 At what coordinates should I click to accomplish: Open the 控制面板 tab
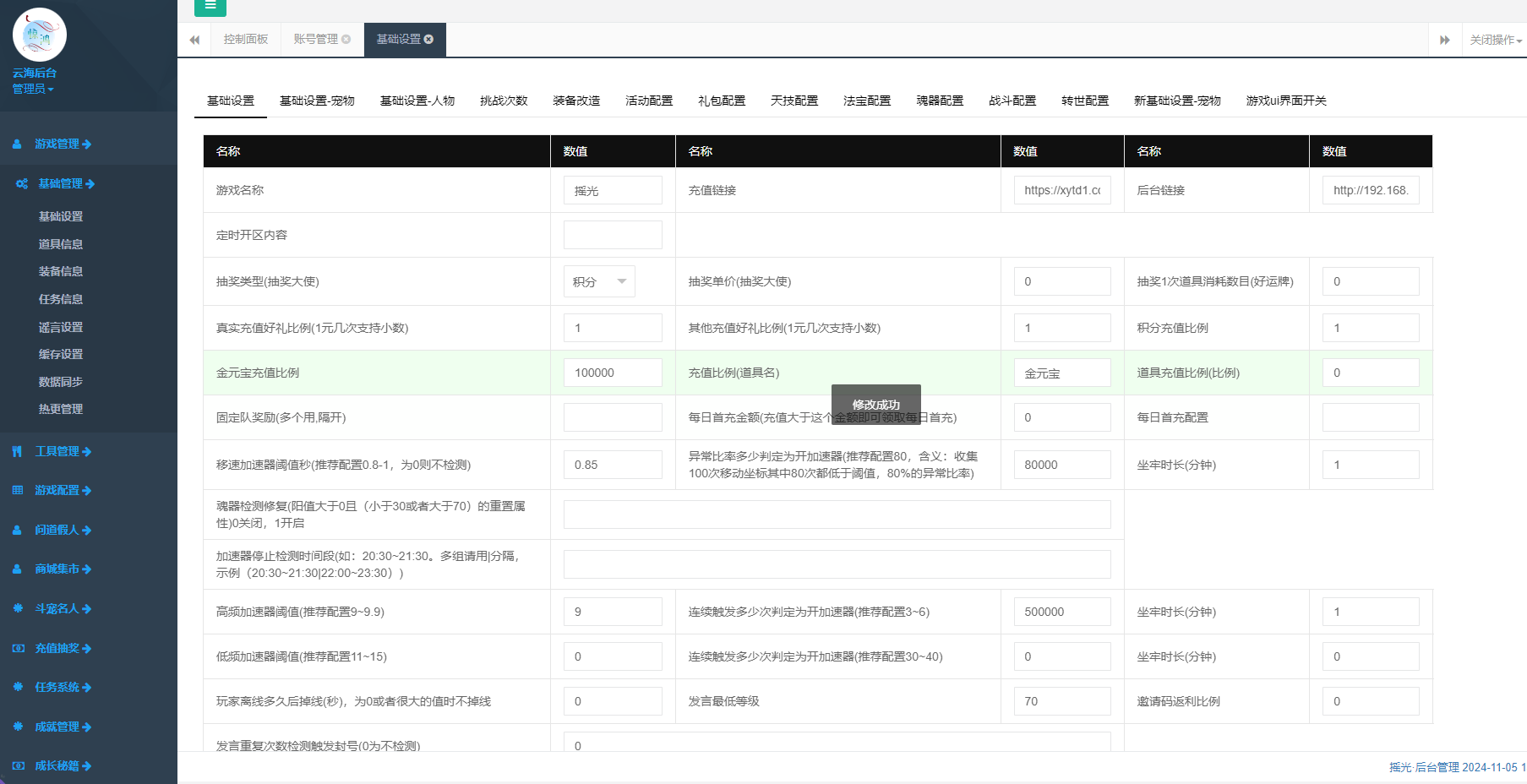(246, 40)
